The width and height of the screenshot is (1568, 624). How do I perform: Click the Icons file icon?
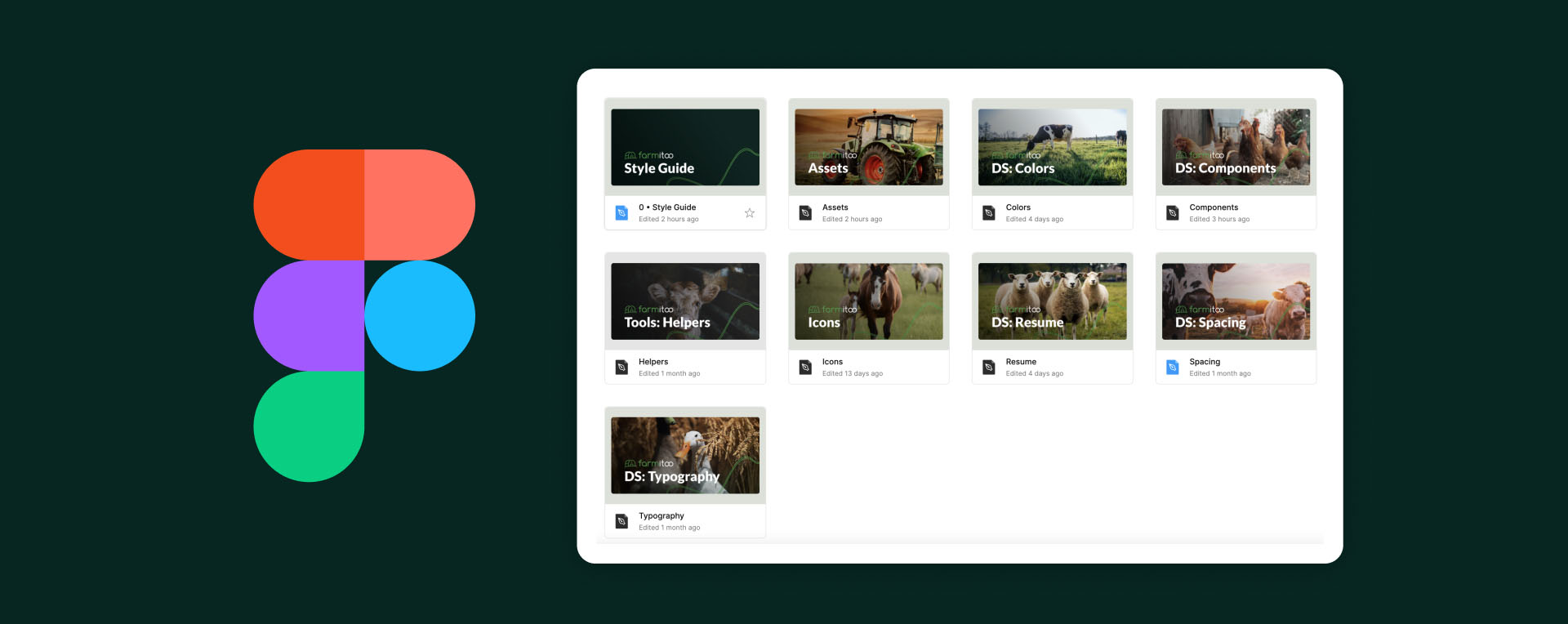click(805, 368)
